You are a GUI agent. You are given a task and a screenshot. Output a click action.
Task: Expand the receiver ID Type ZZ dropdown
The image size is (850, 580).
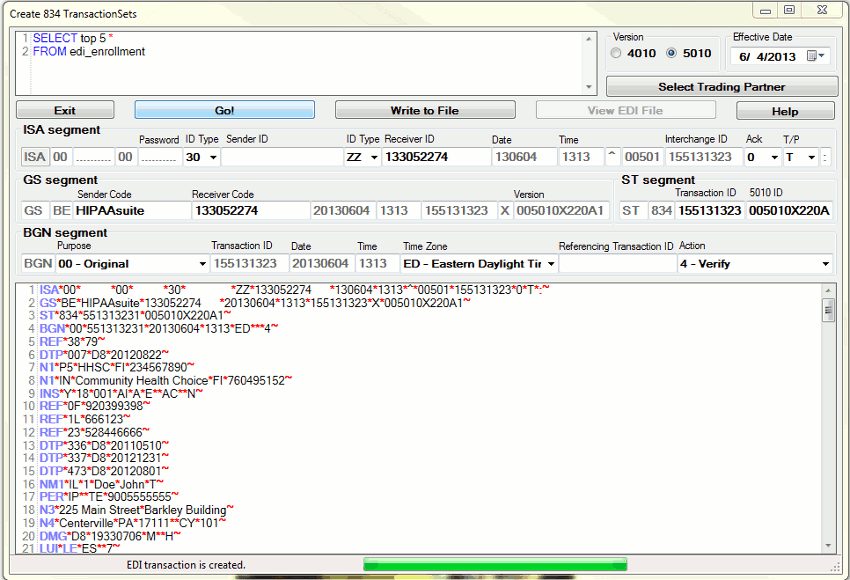coord(374,157)
